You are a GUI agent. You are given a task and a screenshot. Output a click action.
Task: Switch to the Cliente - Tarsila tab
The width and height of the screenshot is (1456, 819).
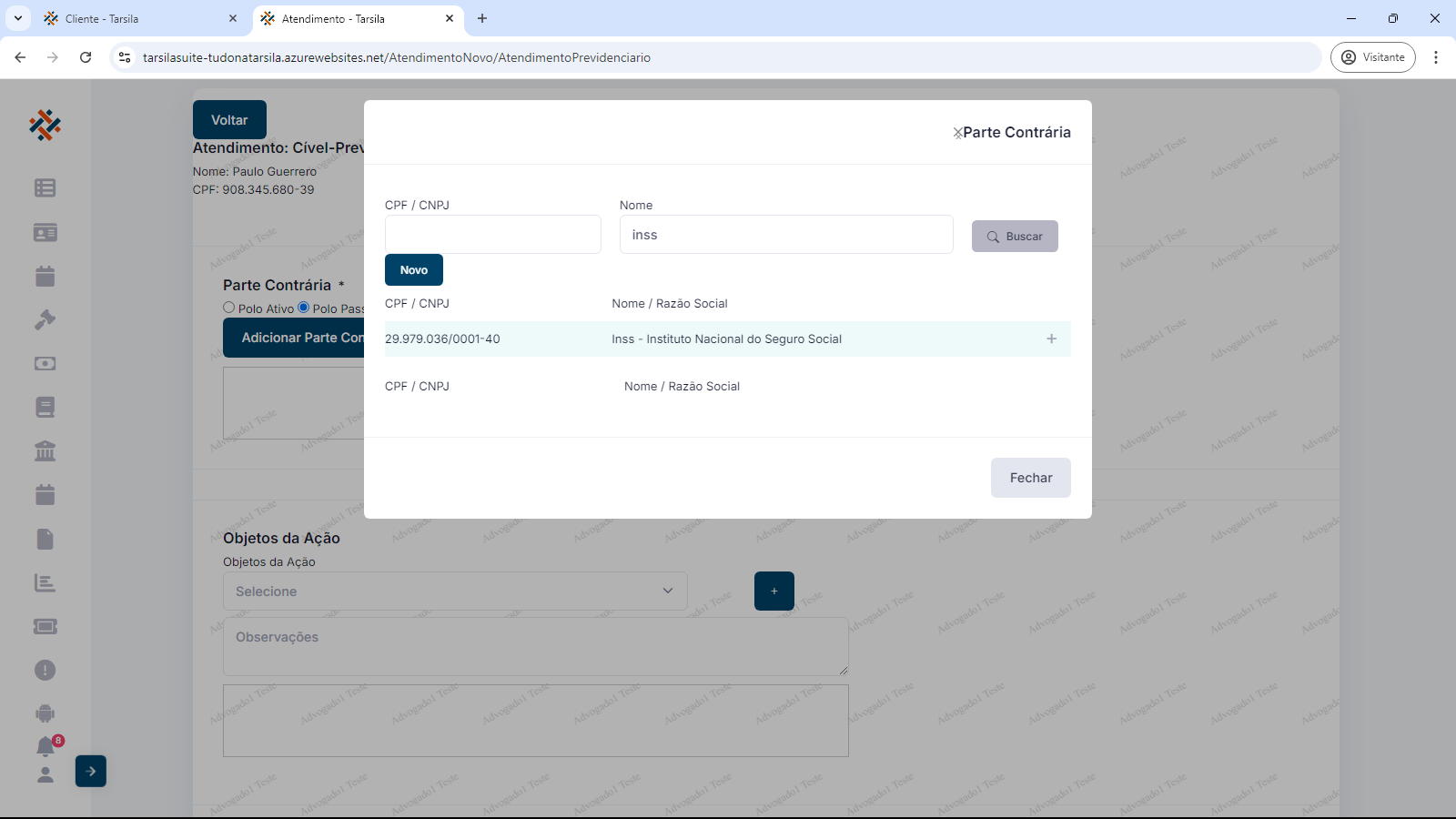[136, 18]
